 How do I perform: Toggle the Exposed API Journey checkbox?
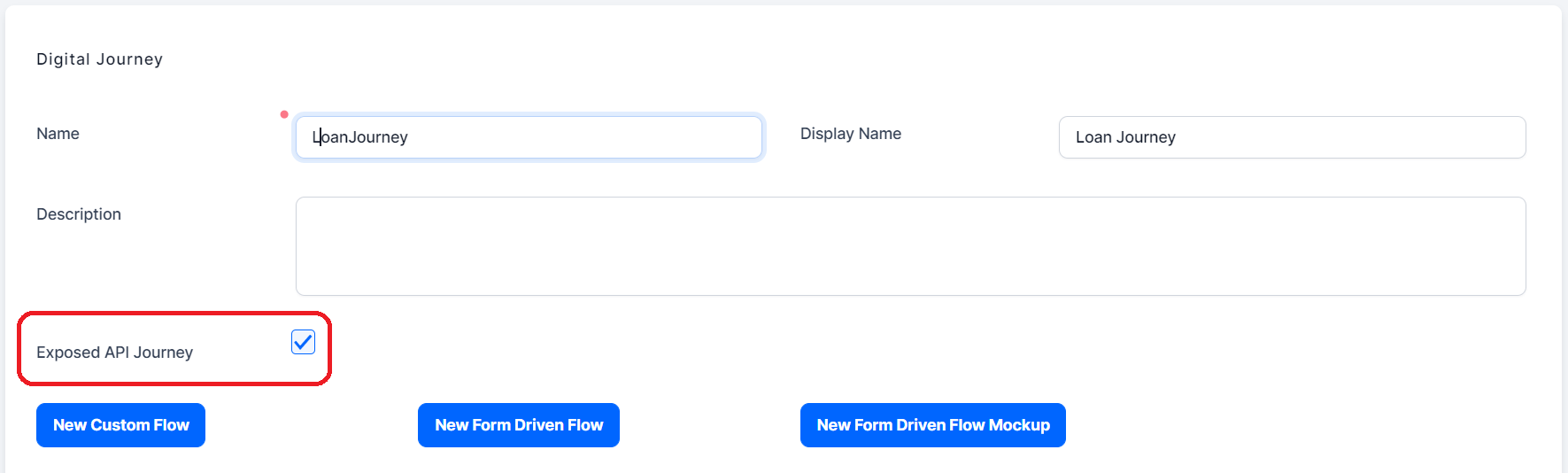(x=303, y=342)
